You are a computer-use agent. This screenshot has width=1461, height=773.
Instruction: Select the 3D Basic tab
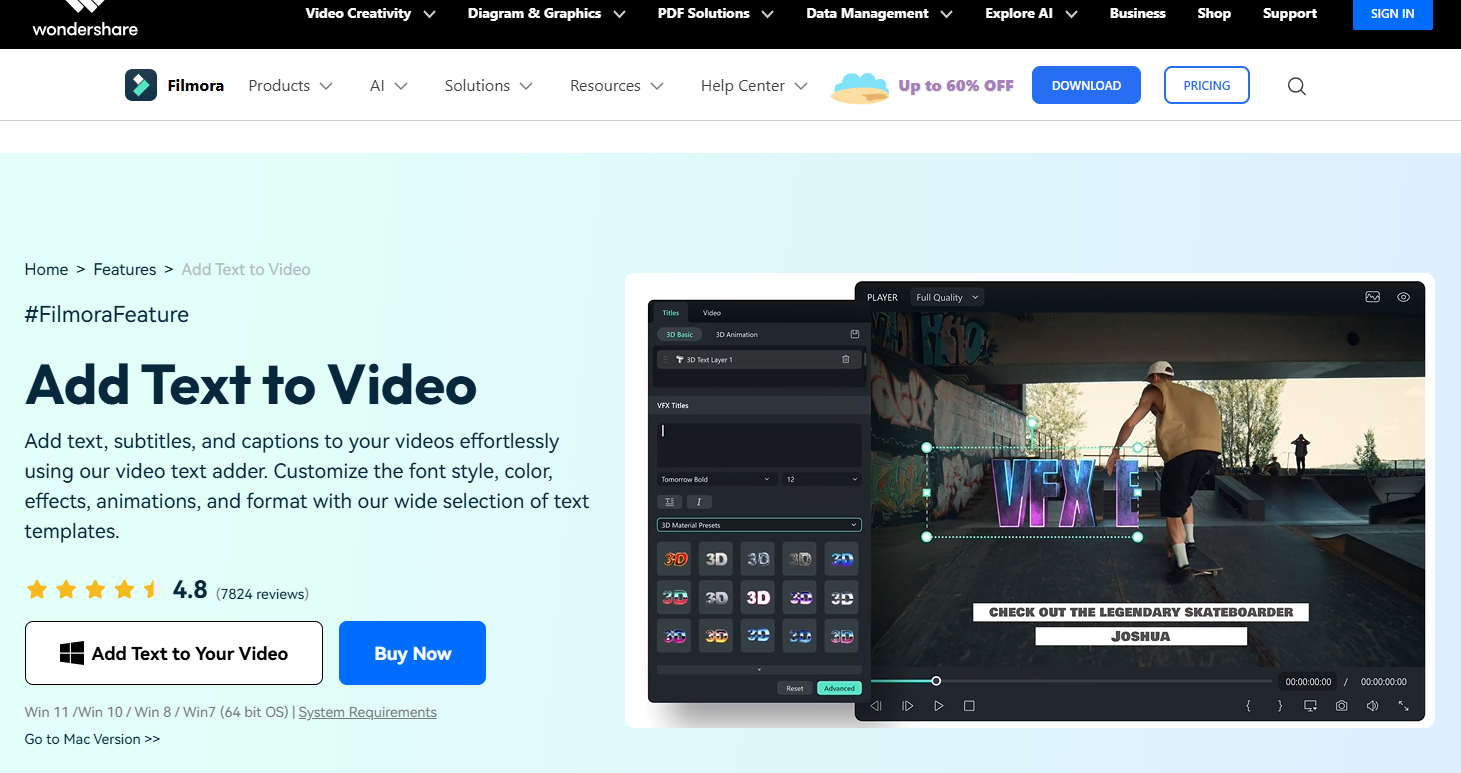[679, 334]
